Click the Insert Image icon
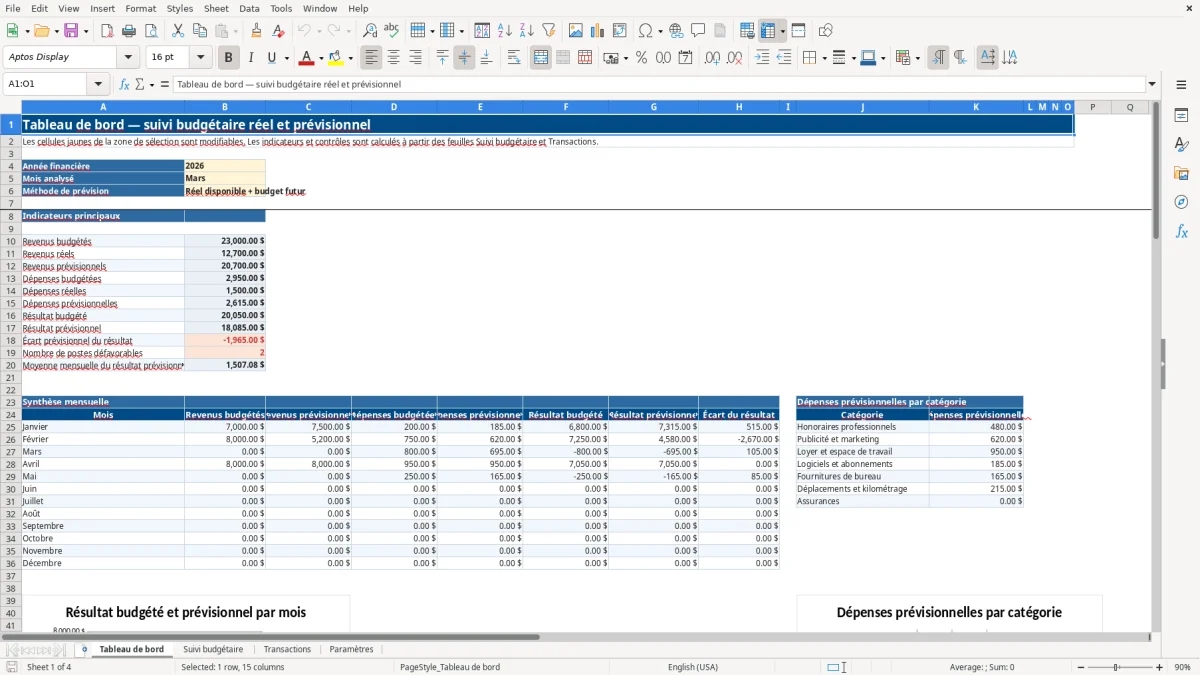Viewport: 1200px width, 675px height. 576,31
